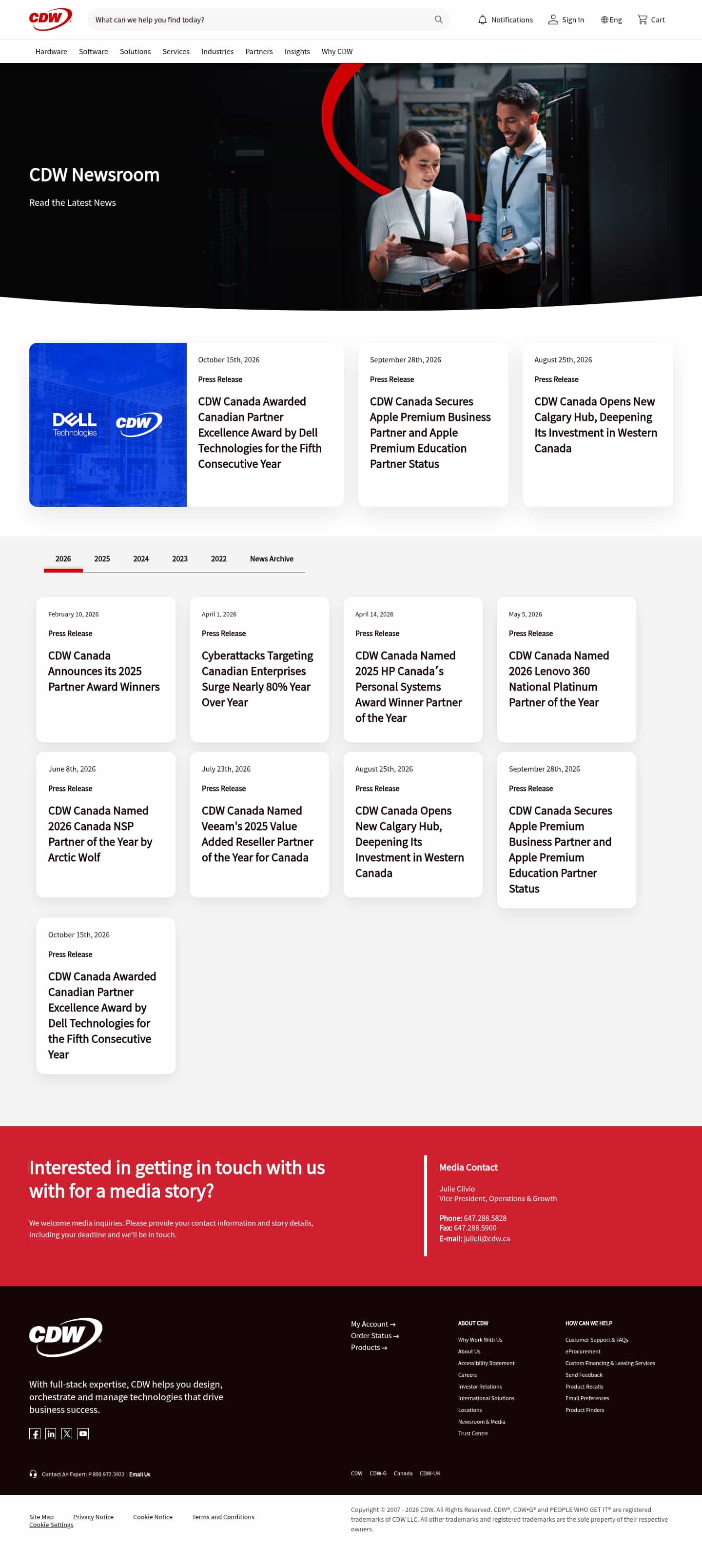
Task: Expand the Software menu
Action: coord(94,52)
